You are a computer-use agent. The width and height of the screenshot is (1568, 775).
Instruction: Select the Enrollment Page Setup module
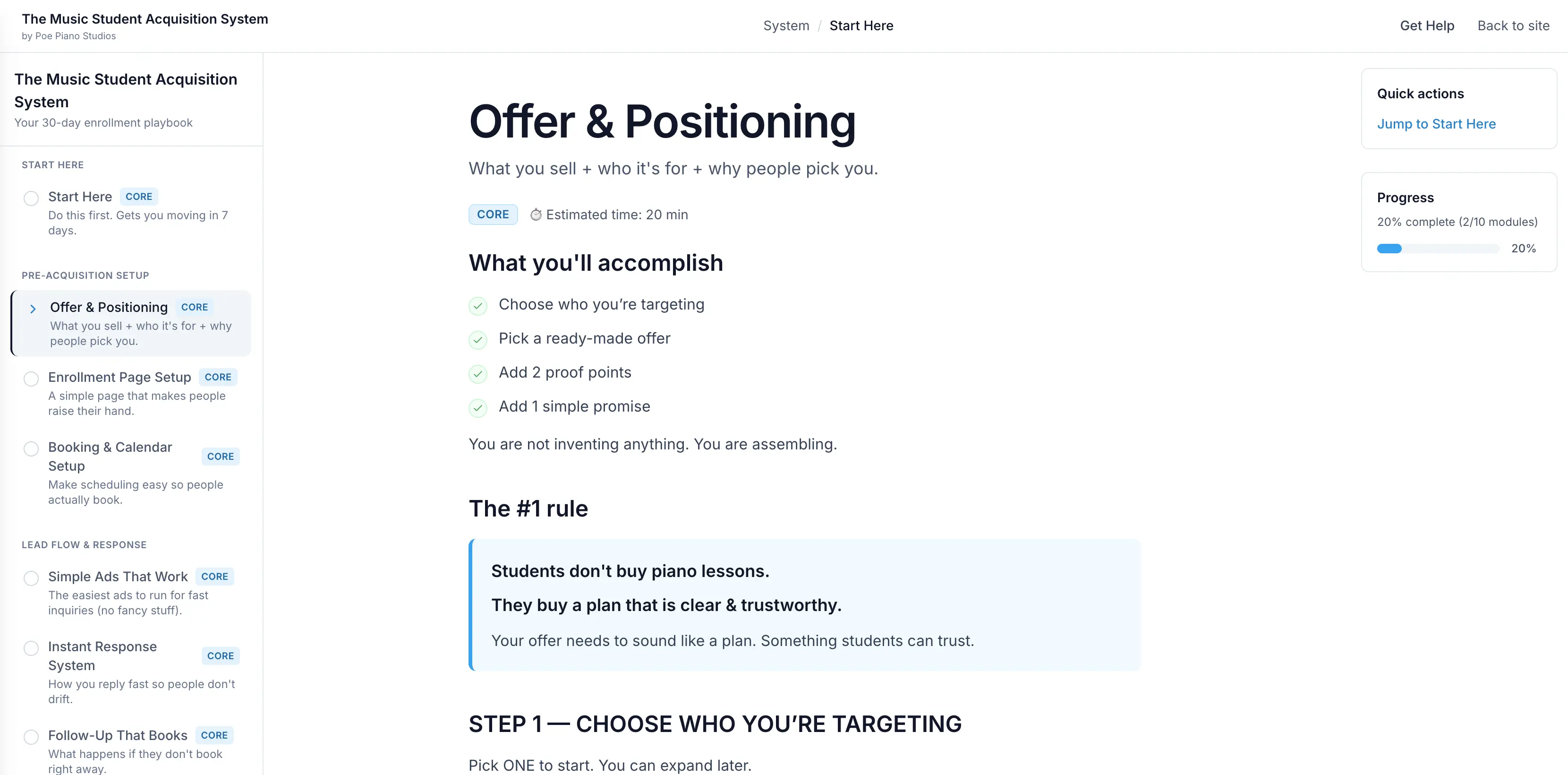tap(119, 377)
